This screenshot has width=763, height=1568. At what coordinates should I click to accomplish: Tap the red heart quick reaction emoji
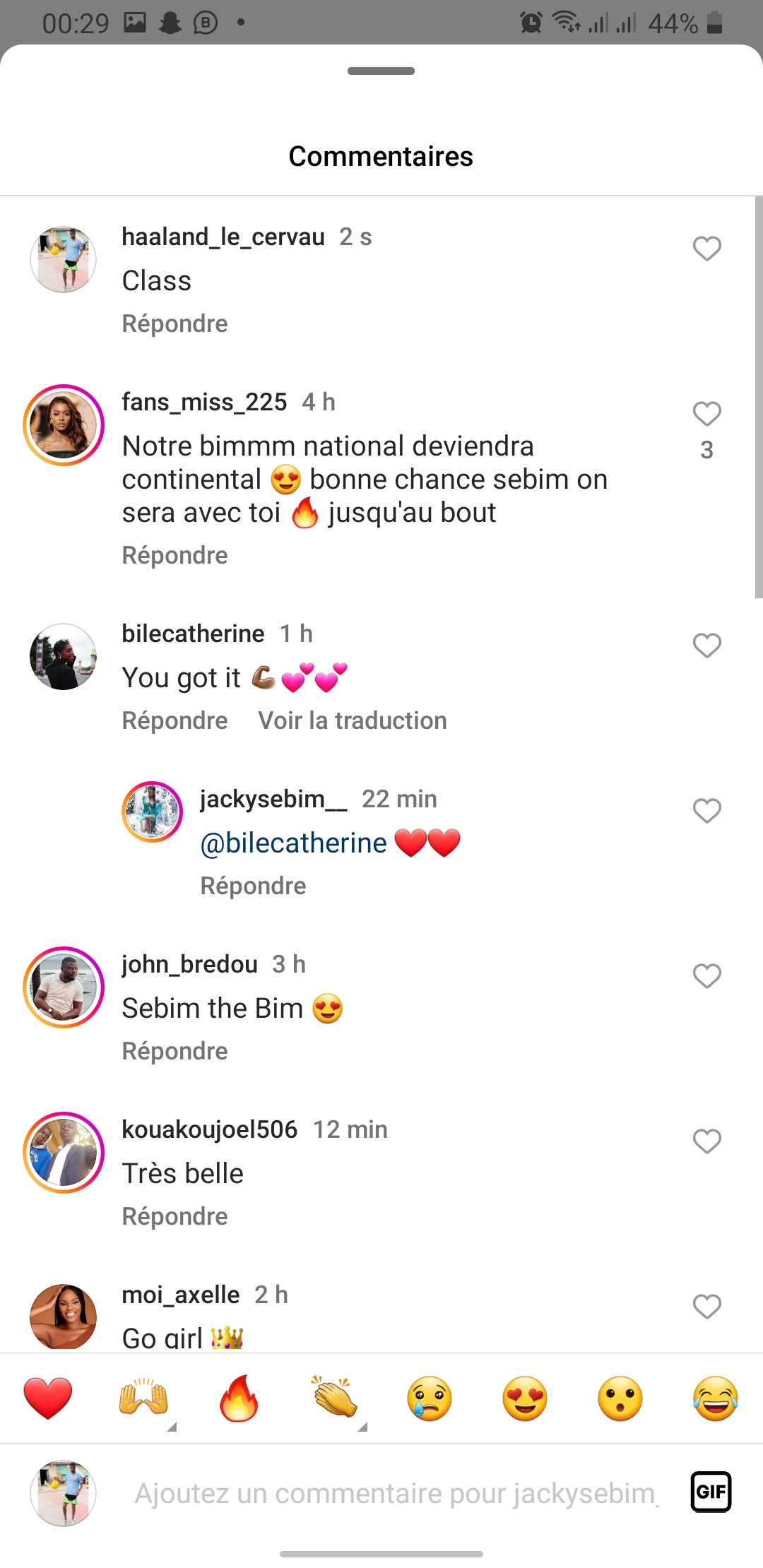(48, 1398)
